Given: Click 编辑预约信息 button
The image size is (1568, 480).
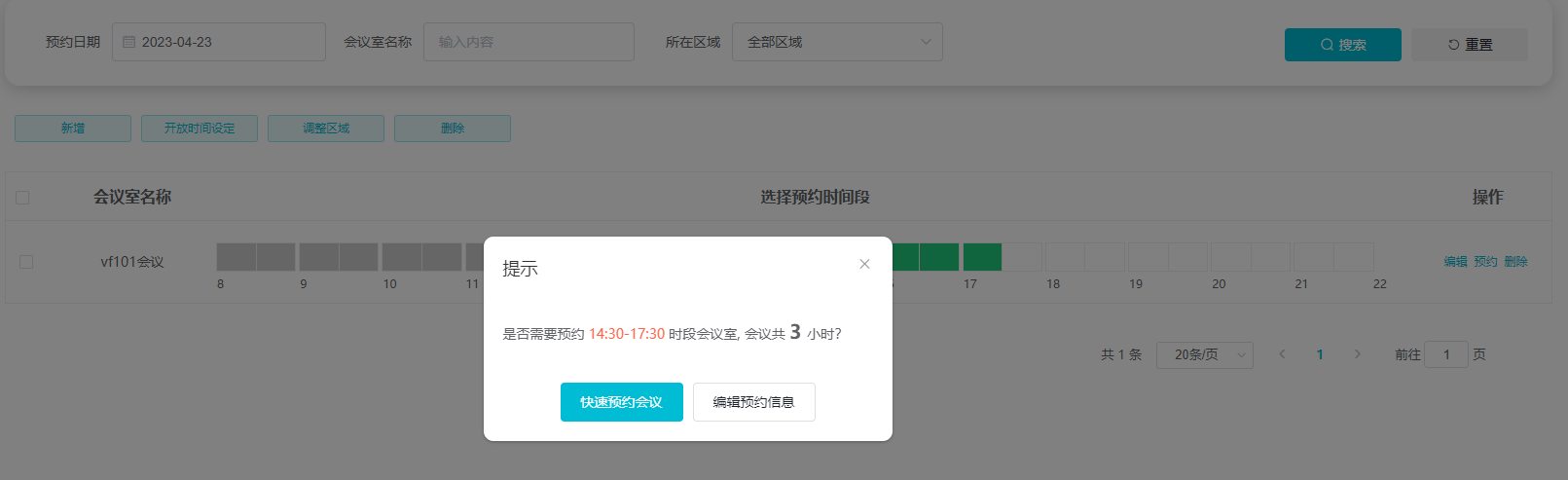Looking at the screenshot, I should [753, 402].
